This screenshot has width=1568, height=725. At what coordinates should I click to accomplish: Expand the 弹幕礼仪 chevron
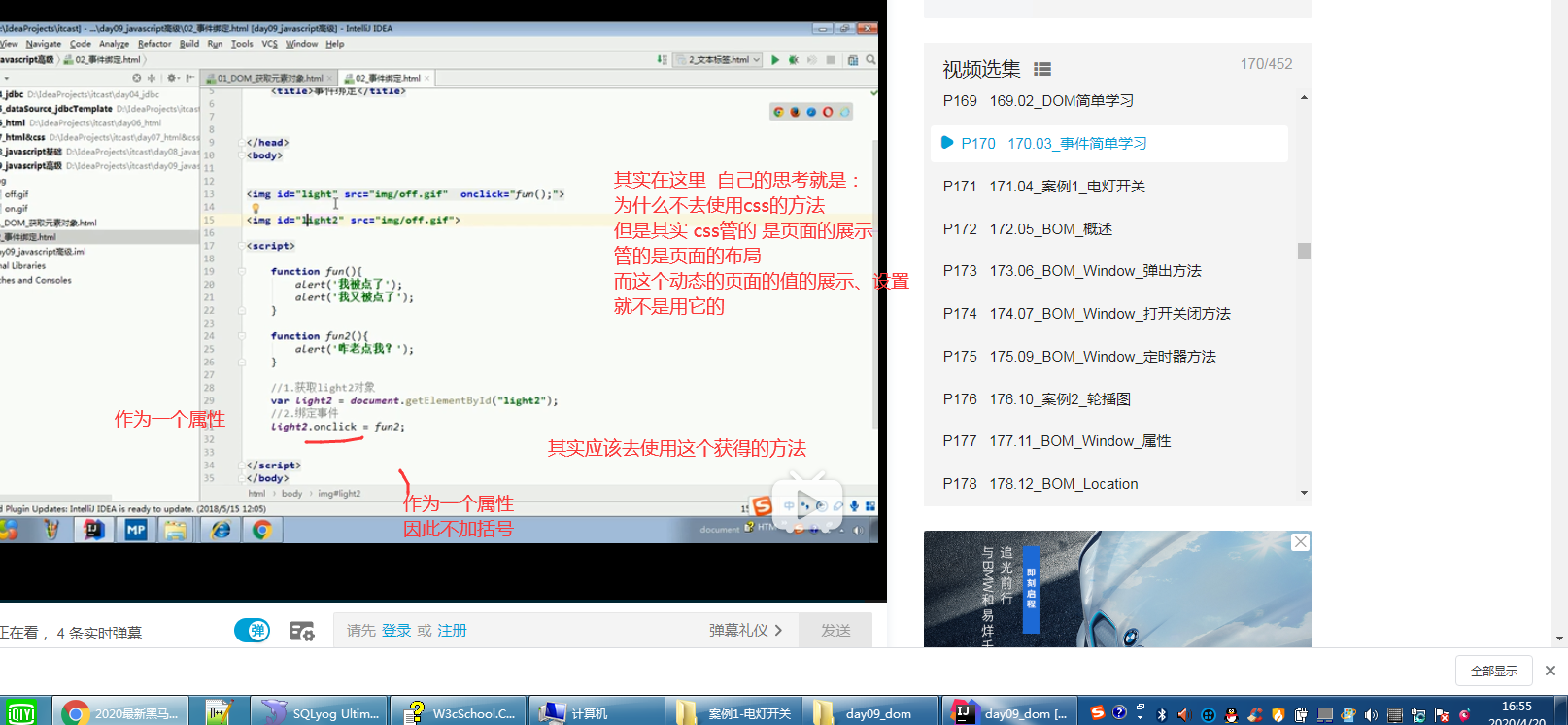[x=778, y=631]
